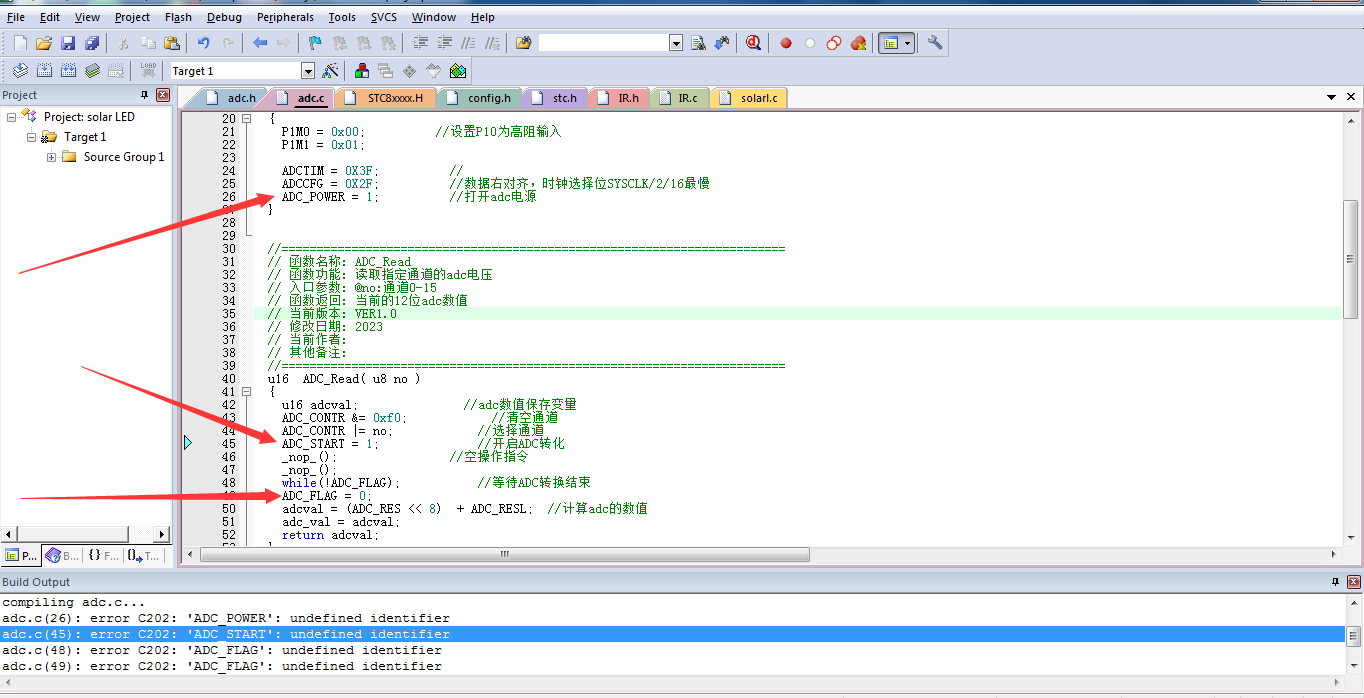
Task: Save the current file
Action: pyautogui.click(x=68, y=43)
